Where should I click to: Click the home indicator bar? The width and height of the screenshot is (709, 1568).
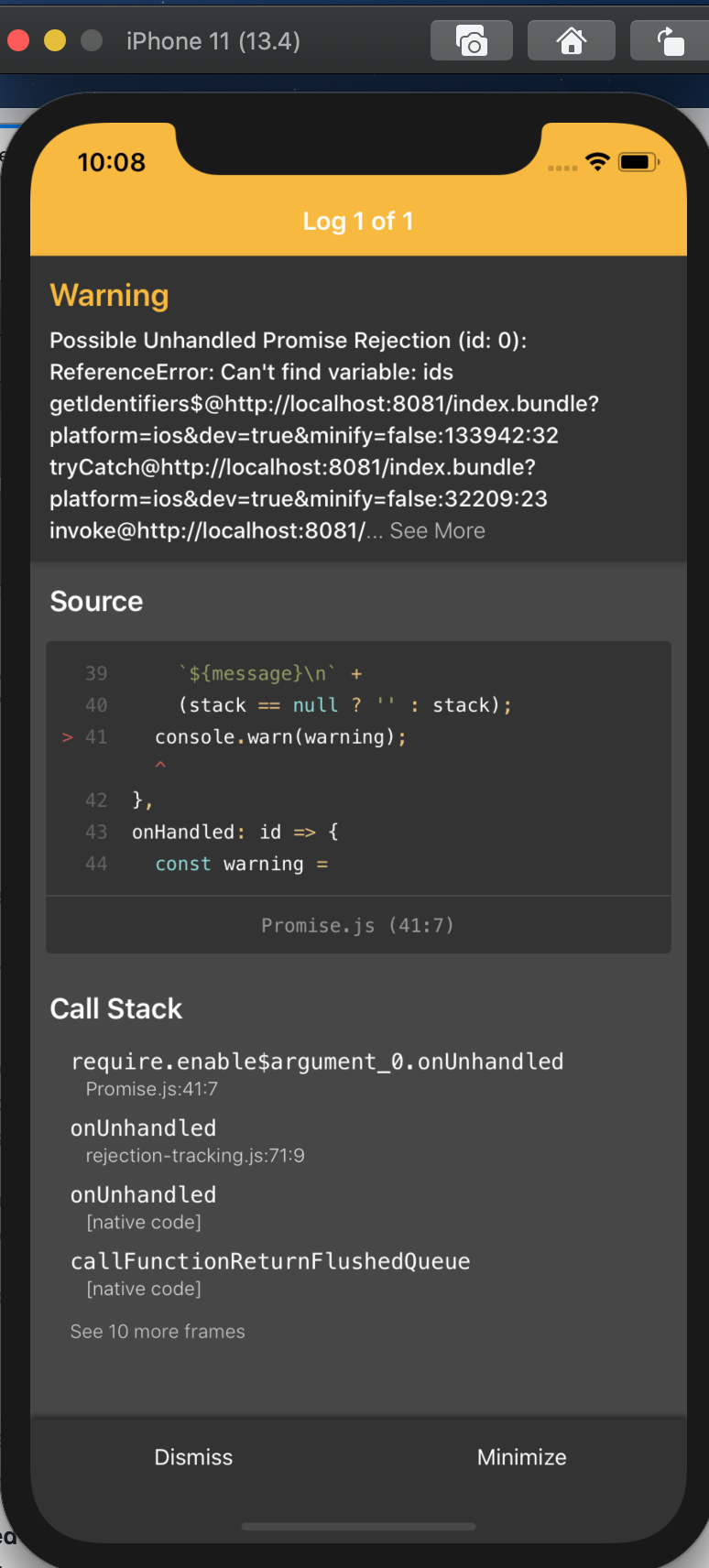tap(358, 1526)
